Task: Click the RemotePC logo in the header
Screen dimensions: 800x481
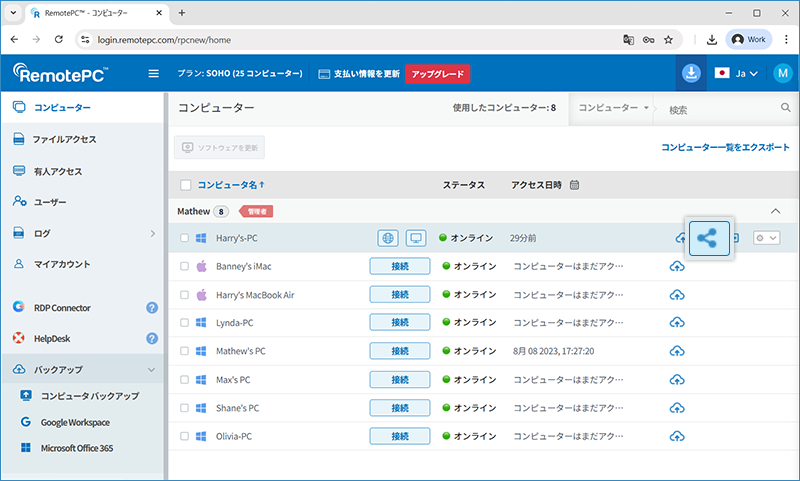Action: point(60,73)
